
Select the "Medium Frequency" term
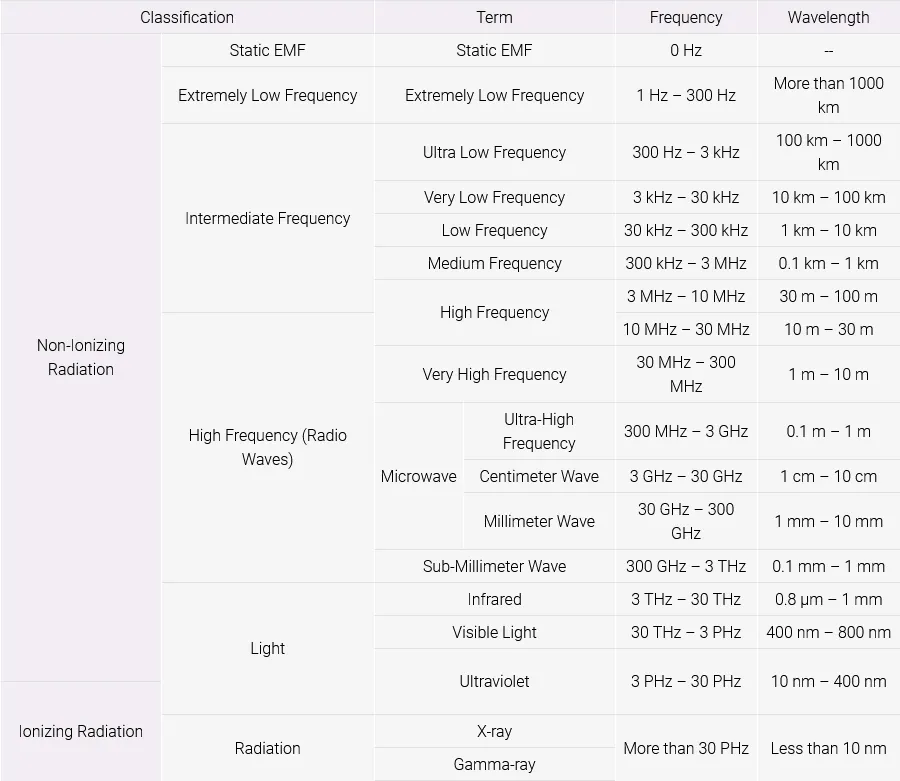(x=494, y=263)
